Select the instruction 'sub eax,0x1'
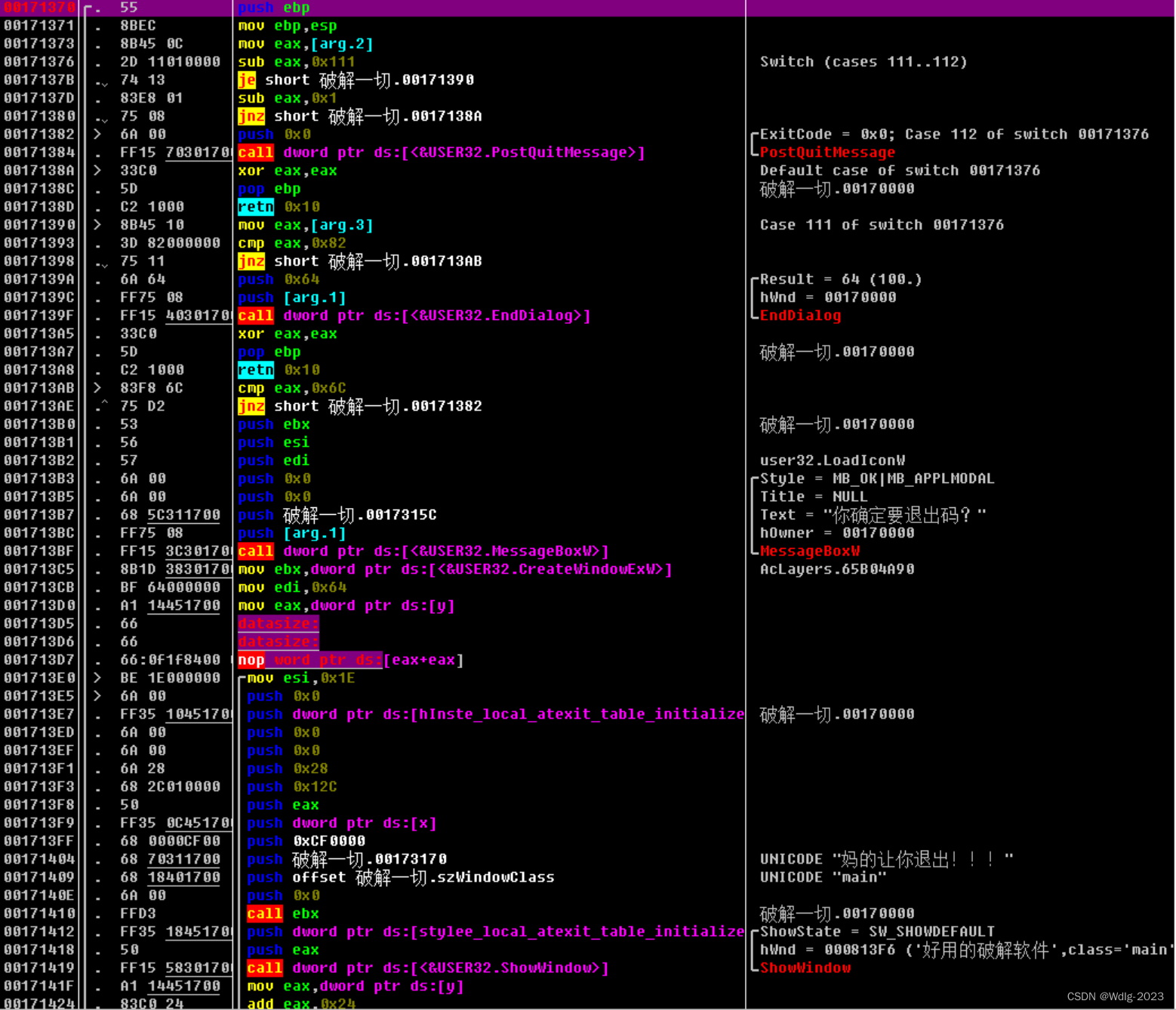This screenshot has width=1176, height=1010. [288, 98]
